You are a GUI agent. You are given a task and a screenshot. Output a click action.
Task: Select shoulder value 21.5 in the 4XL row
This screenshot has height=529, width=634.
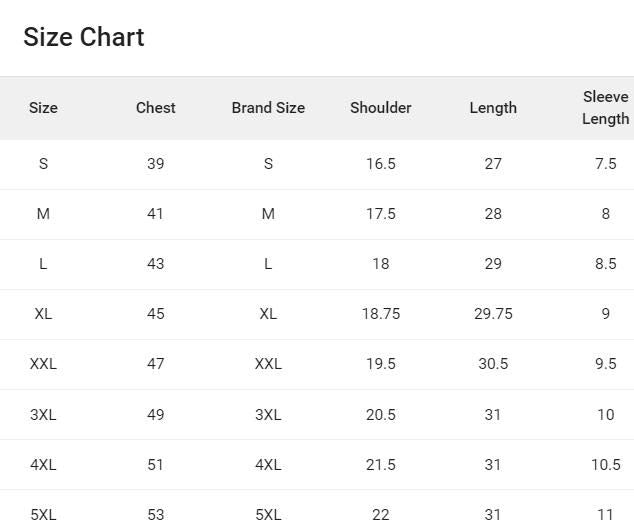[x=381, y=465]
